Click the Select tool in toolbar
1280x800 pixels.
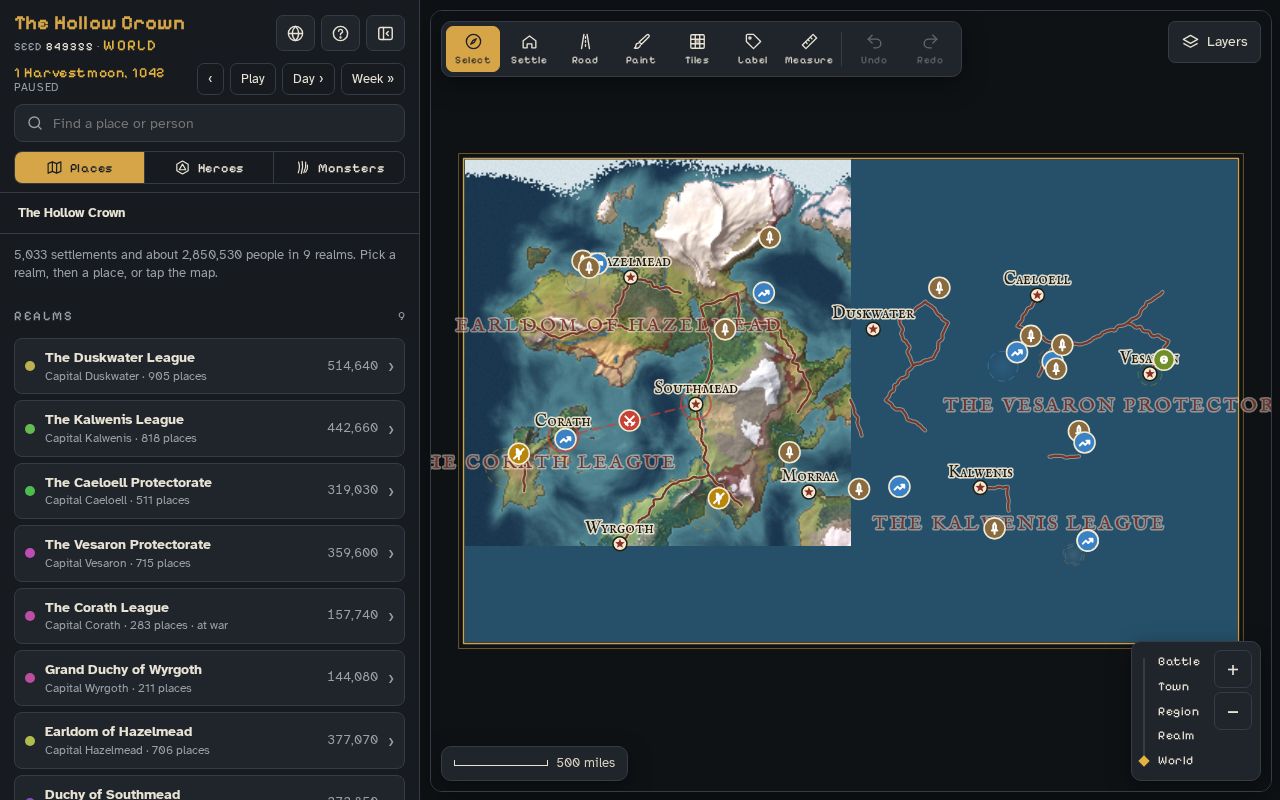pyautogui.click(x=473, y=49)
